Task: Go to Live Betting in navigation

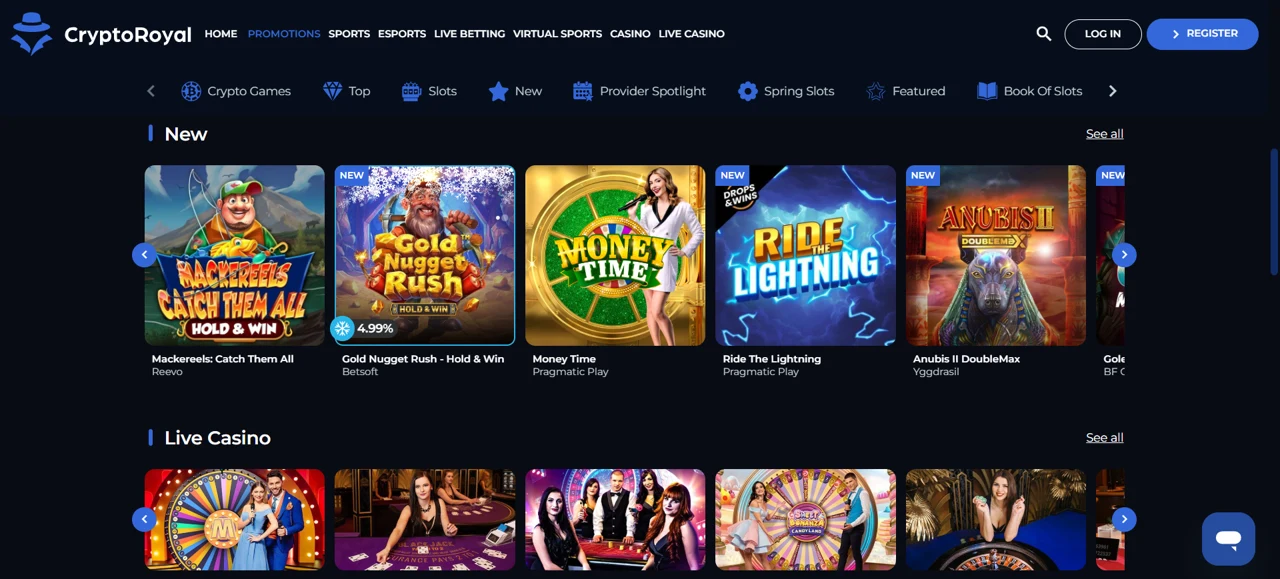Action: pyautogui.click(x=469, y=34)
